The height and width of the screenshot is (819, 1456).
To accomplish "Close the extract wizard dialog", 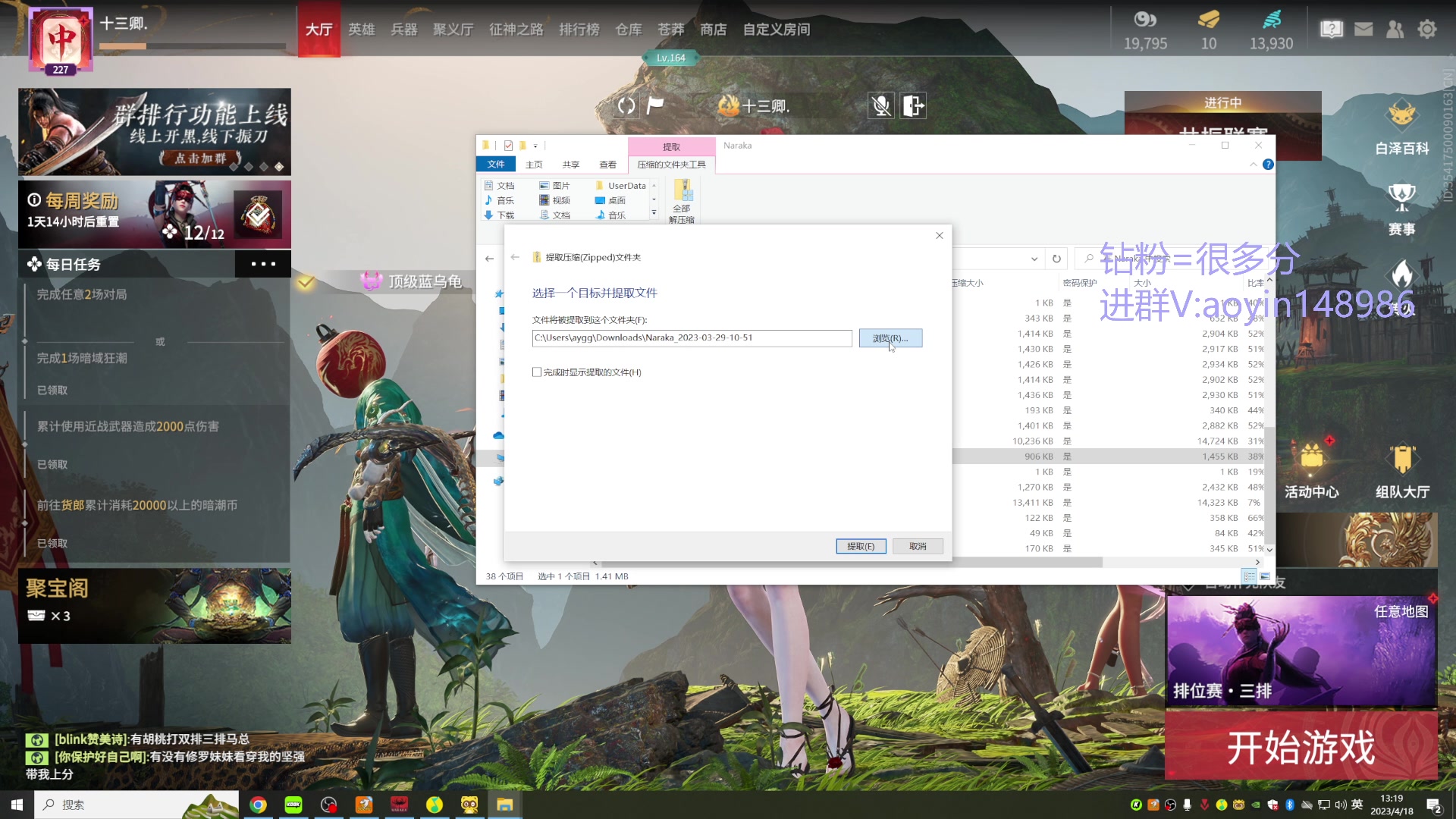I will point(940,236).
